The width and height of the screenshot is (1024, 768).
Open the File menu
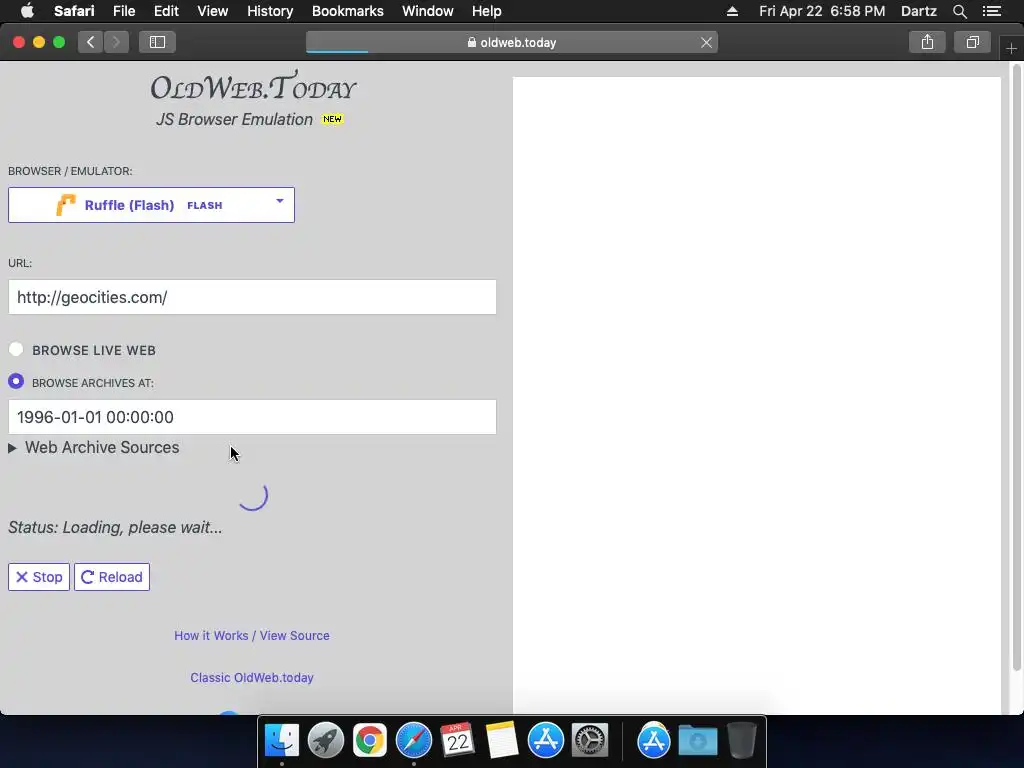coord(123,11)
